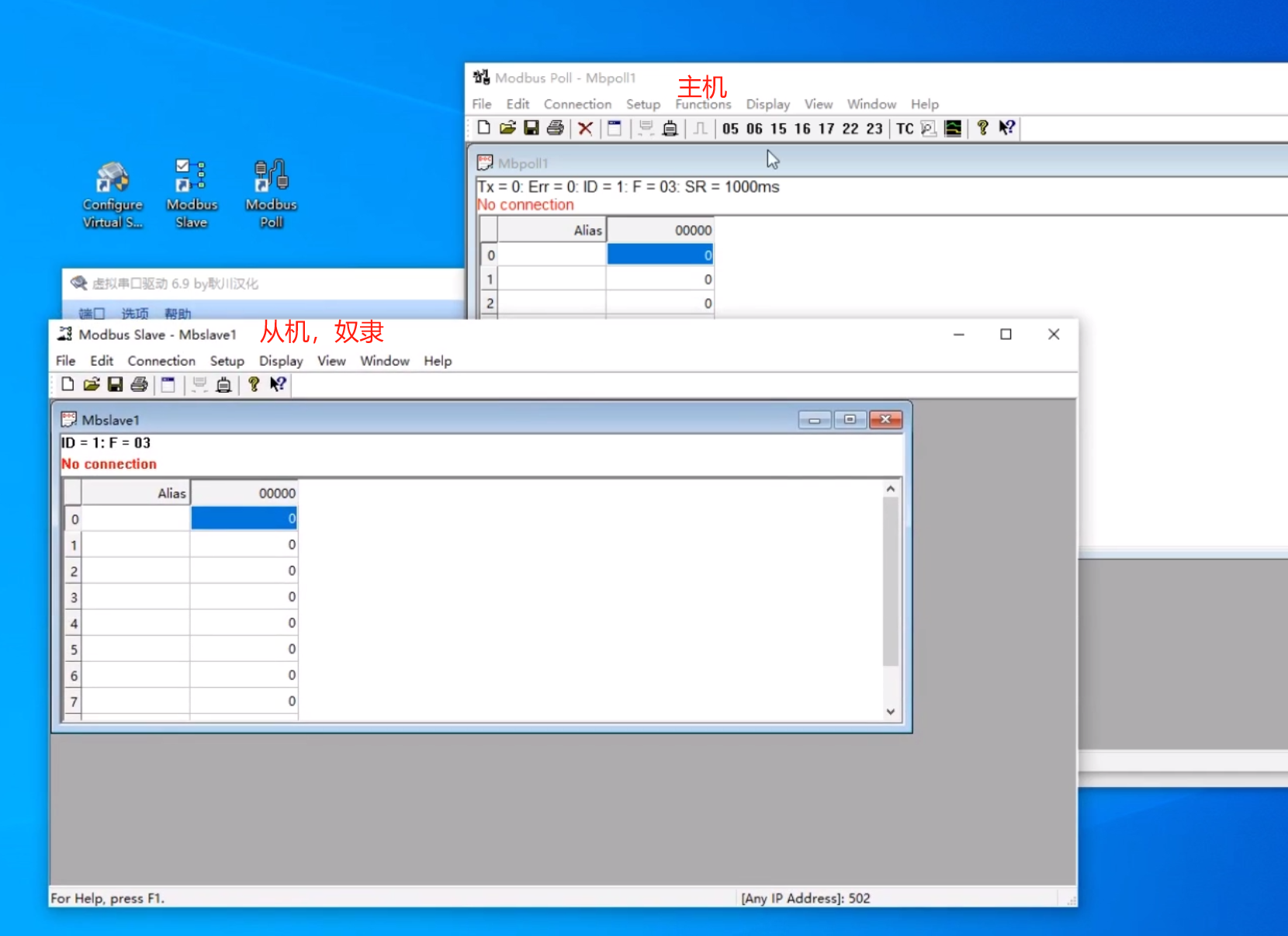The width and height of the screenshot is (1288, 936).
Task: Open the Setup menu in Modbus Poll
Action: coord(643,104)
